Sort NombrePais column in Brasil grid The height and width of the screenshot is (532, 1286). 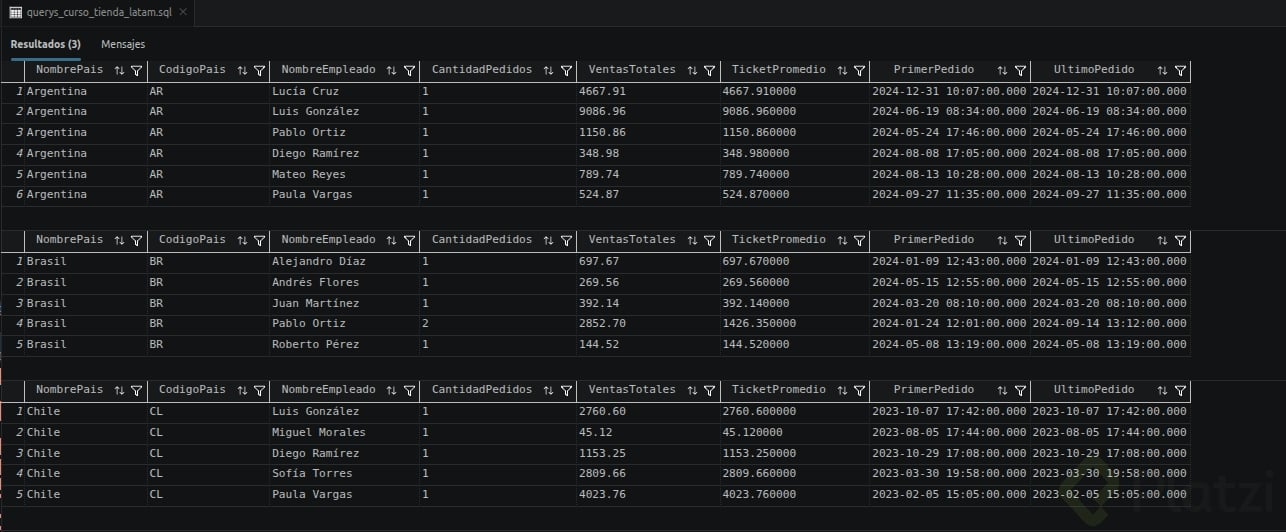tap(120, 240)
